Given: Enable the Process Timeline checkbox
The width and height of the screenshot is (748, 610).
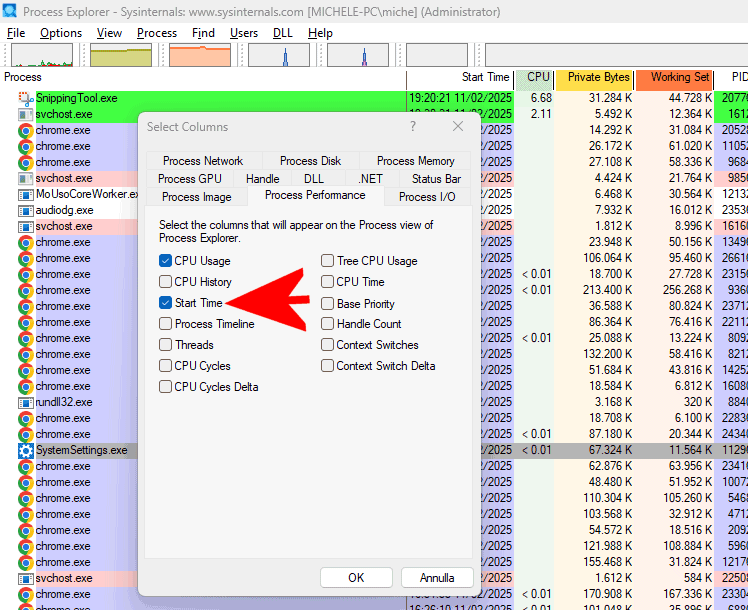Looking at the screenshot, I should point(165,323).
